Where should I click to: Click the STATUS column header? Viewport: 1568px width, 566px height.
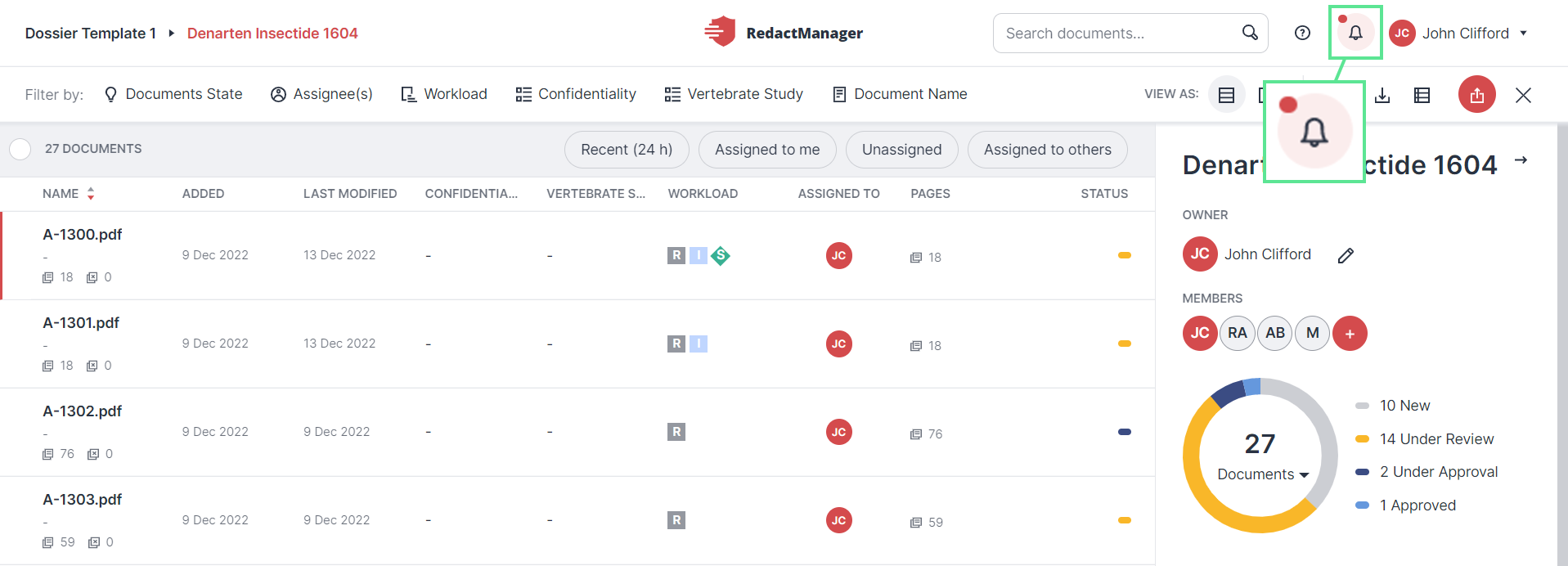tap(1104, 194)
